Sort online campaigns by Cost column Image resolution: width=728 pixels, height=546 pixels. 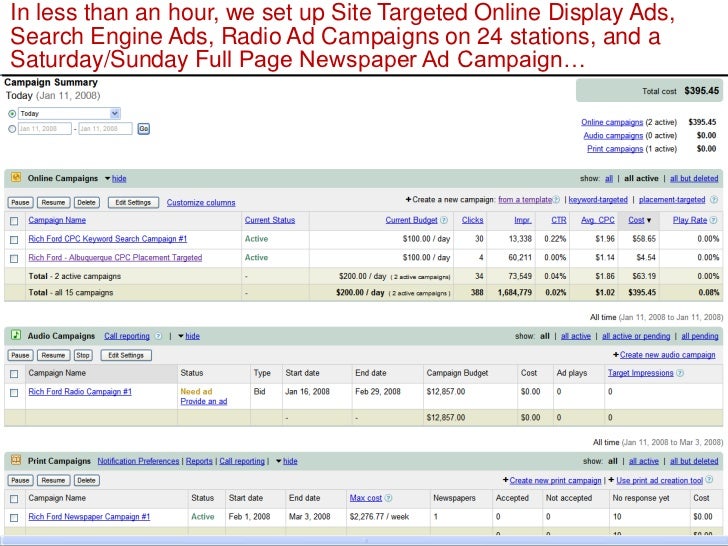[636, 220]
